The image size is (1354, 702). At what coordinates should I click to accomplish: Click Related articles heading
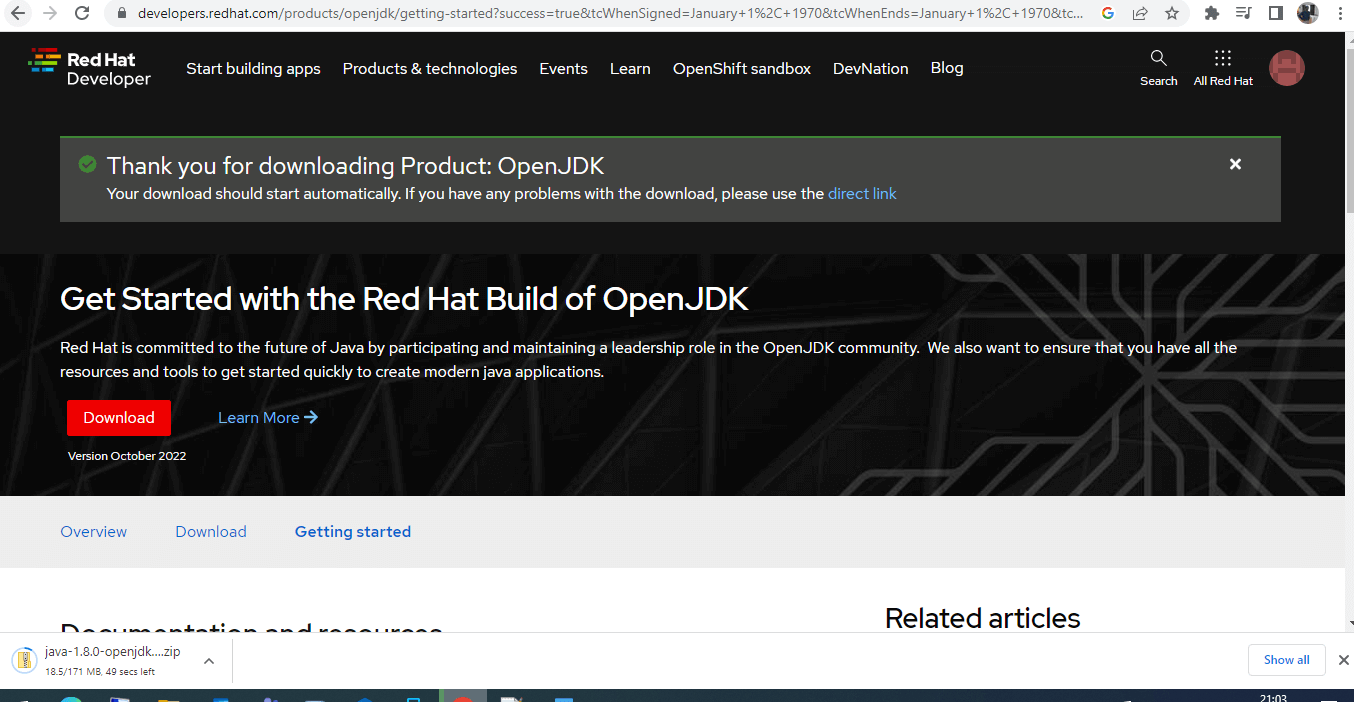[x=983, y=618]
